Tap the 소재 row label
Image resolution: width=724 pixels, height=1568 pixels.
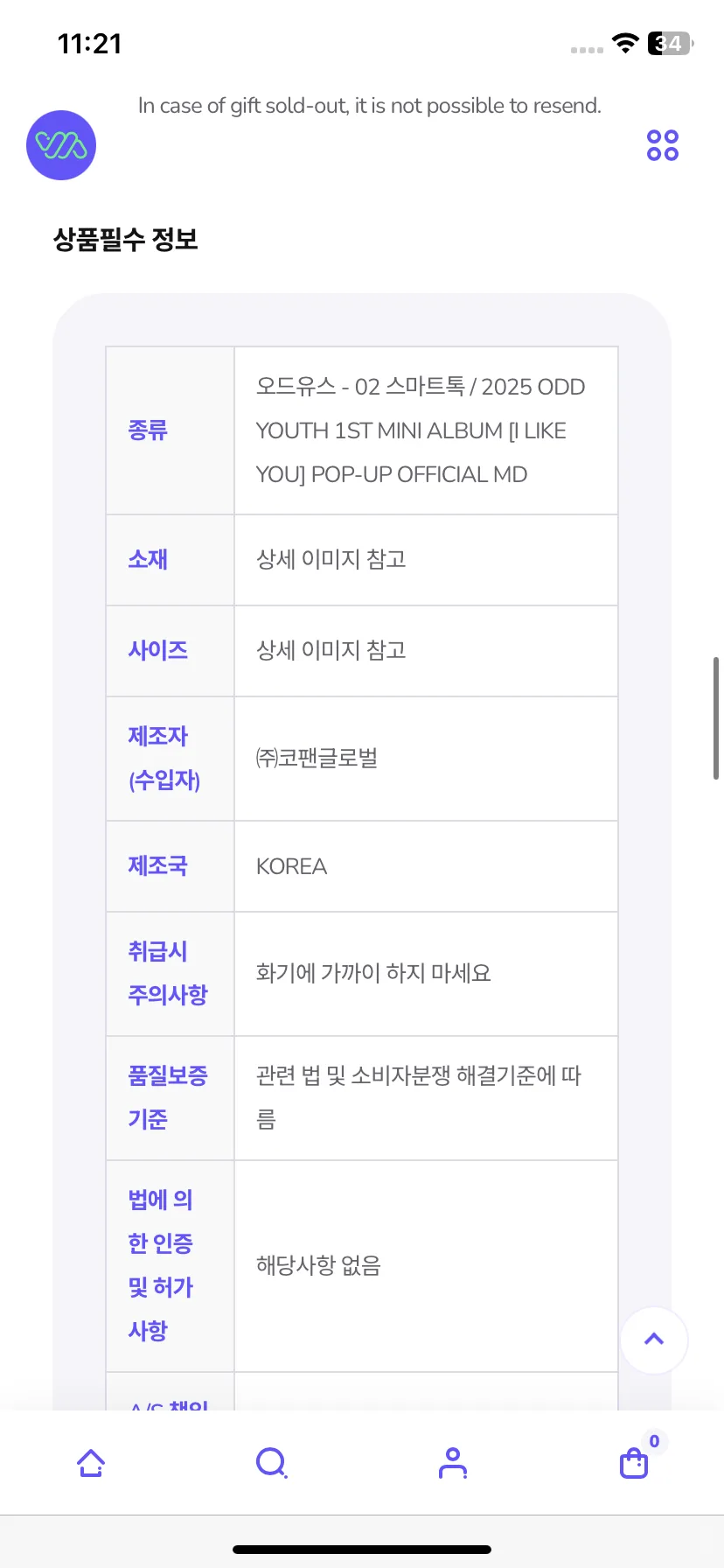pyautogui.click(x=148, y=560)
